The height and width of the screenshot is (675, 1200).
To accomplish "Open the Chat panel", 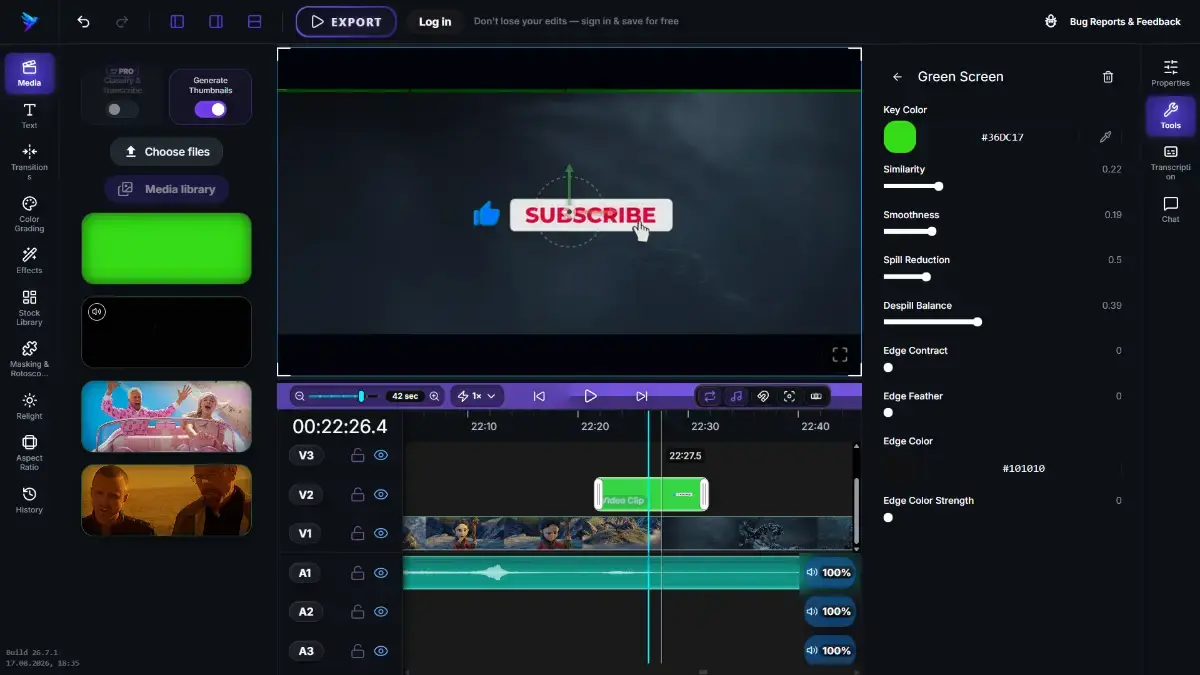I will coord(1170,209).
